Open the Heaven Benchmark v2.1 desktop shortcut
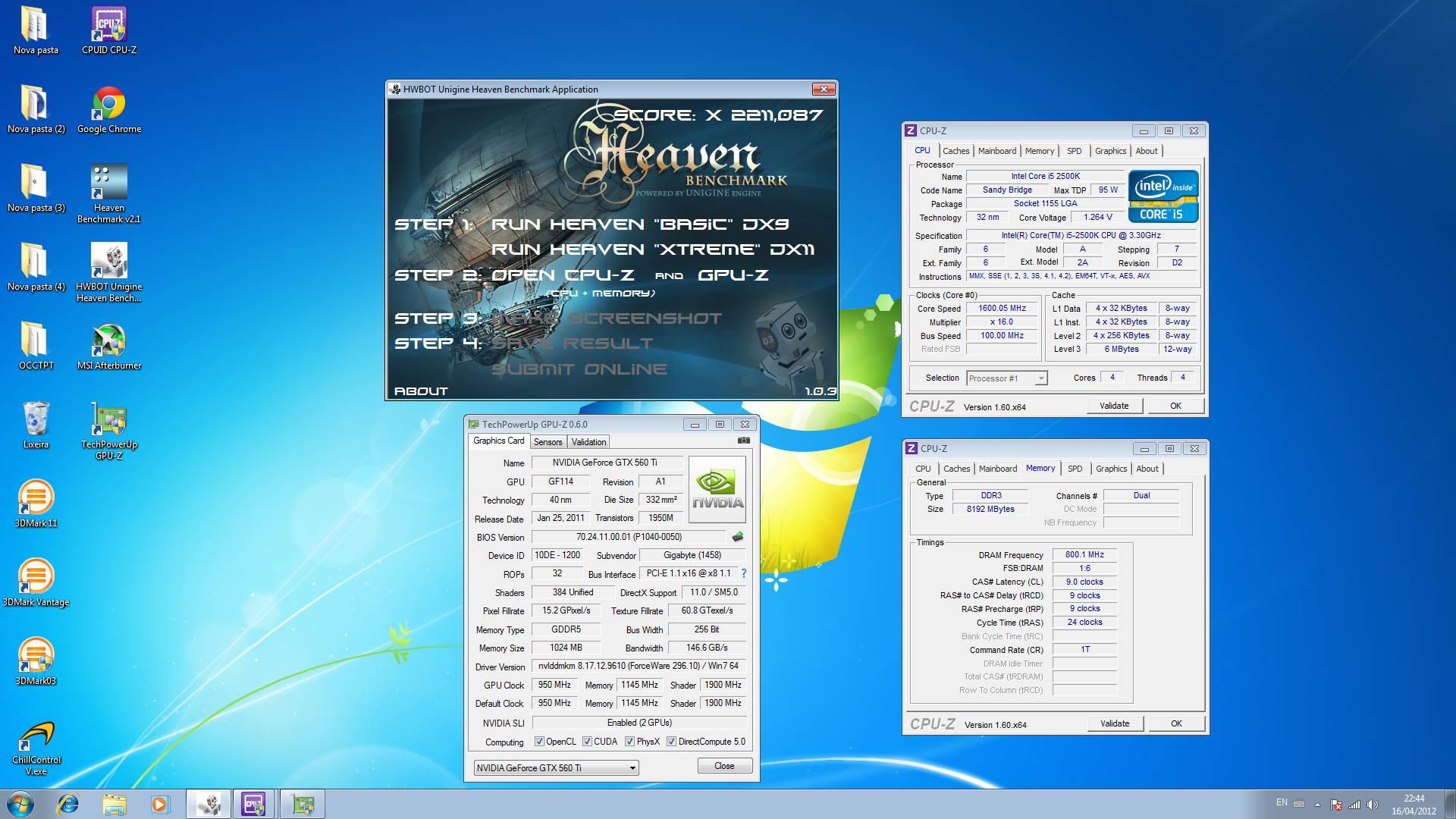This screenshot has height=819, width=1456. [108, 193]
